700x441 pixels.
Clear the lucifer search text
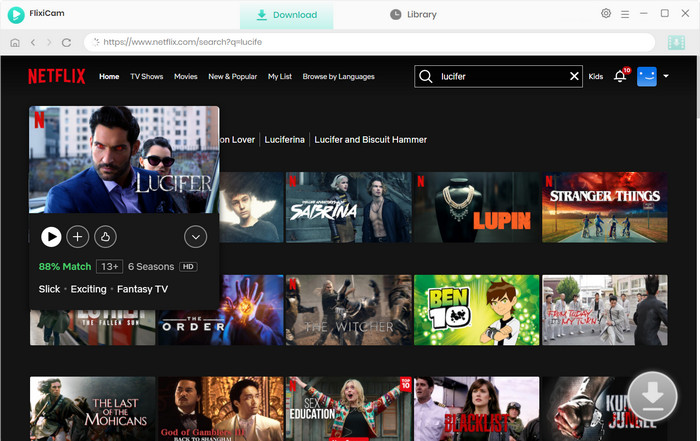point(574,76)
